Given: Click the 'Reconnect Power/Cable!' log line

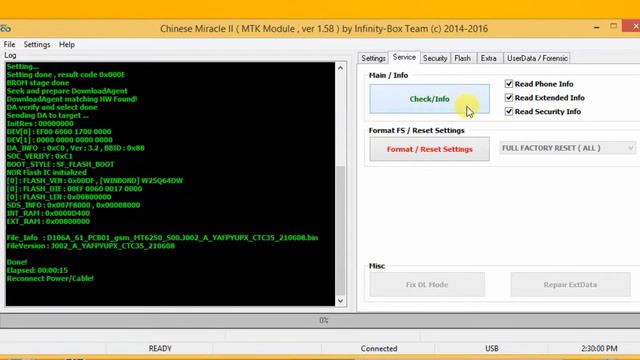Looking at the screenshot, I should (x=50, y=278).
